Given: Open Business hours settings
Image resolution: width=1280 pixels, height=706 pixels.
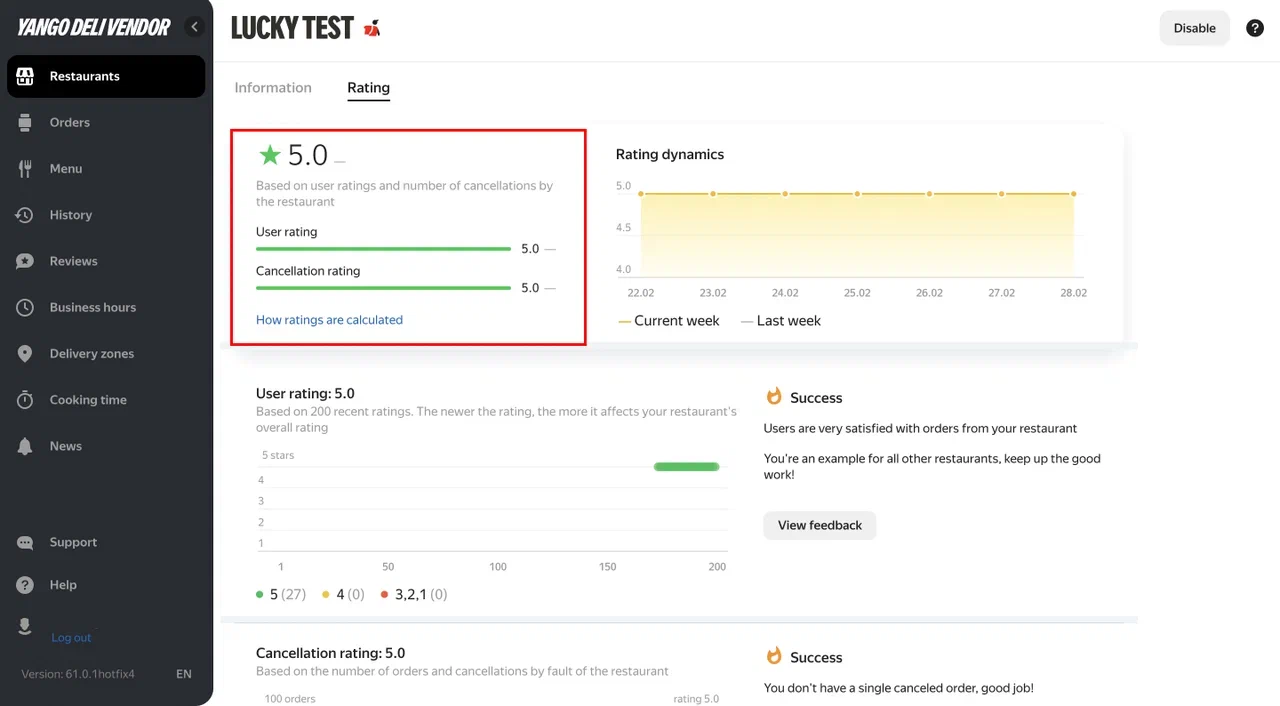Looking at the screenshot, I should click(x=93, y=307).
